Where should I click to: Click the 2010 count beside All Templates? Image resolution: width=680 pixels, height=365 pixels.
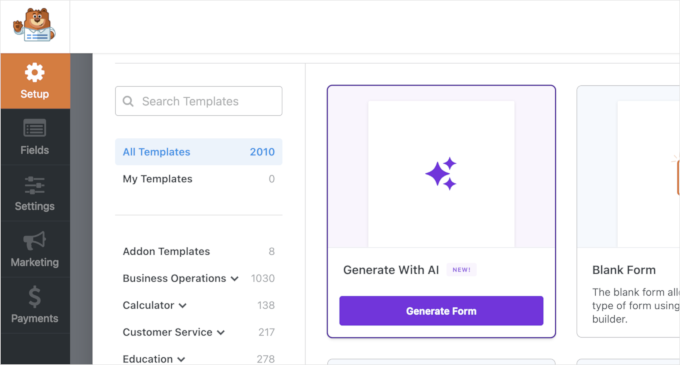click(x=262, y=152)
